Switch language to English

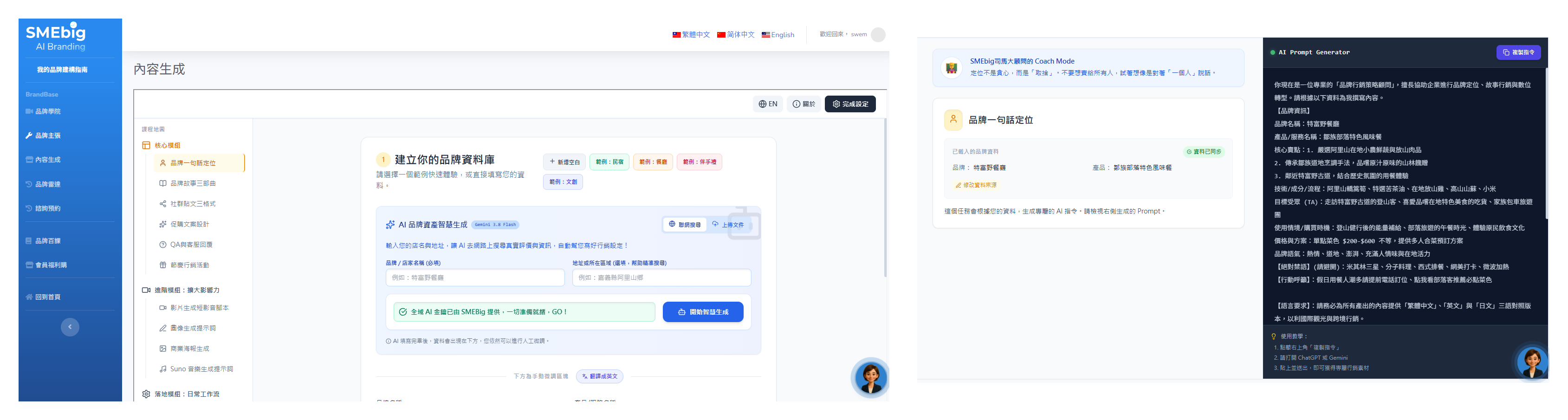pyautogui.click(x=778, y=35)
